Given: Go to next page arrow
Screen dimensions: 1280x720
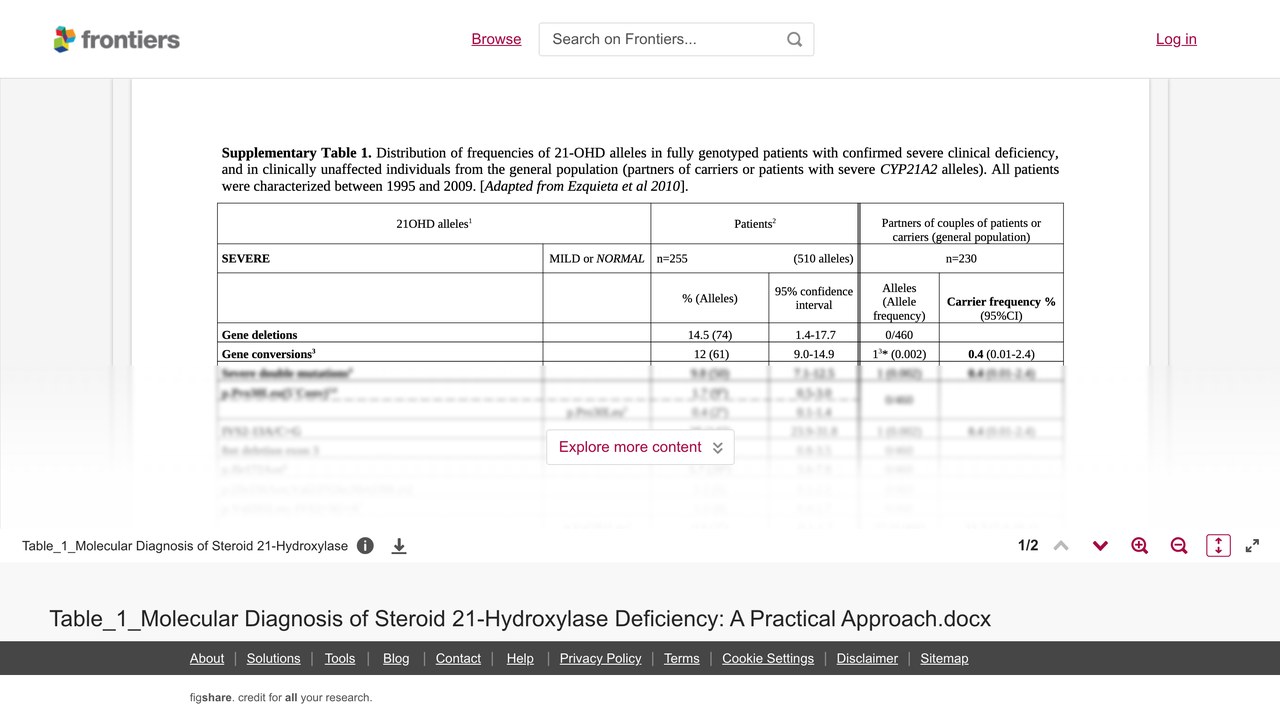Looking at the screenshot, I should click(x=1100, y=546).
